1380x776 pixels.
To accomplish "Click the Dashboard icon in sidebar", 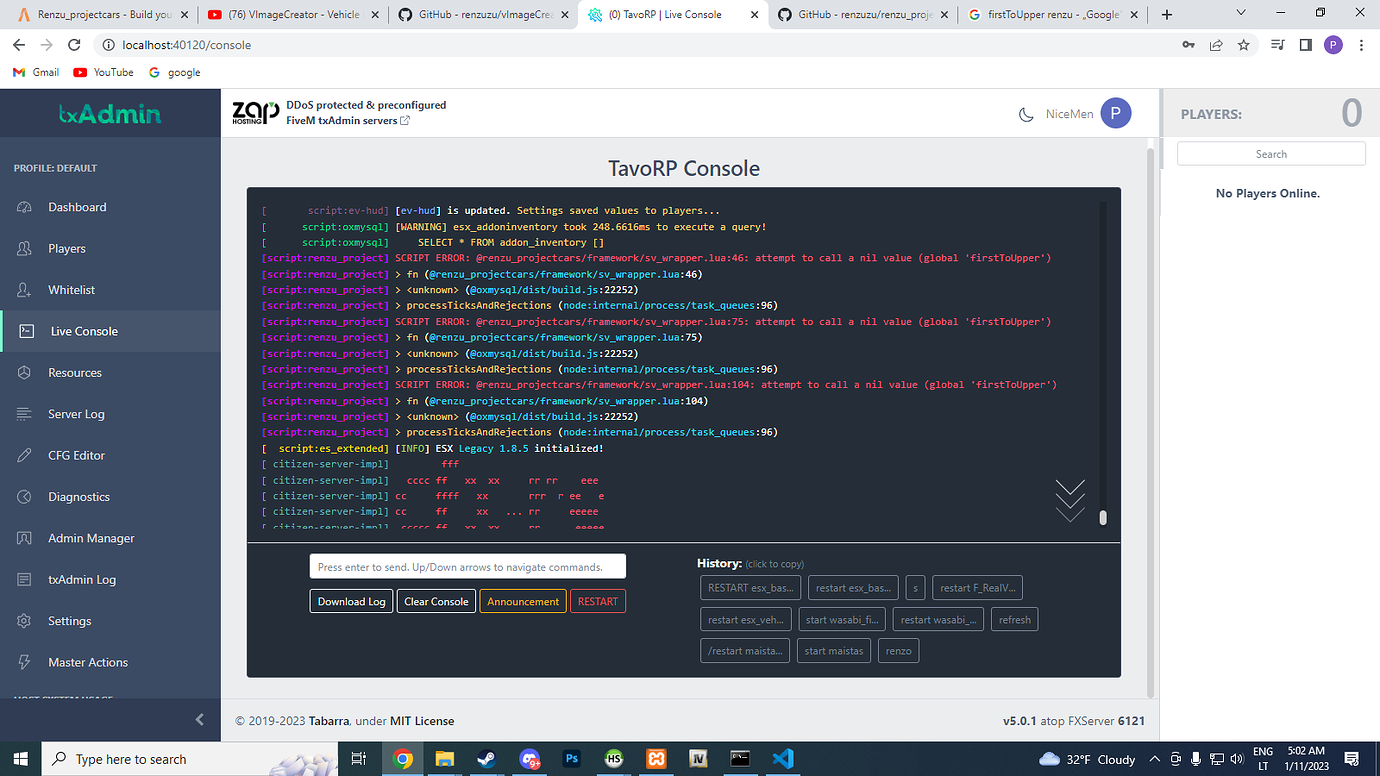I will [25, 207].
